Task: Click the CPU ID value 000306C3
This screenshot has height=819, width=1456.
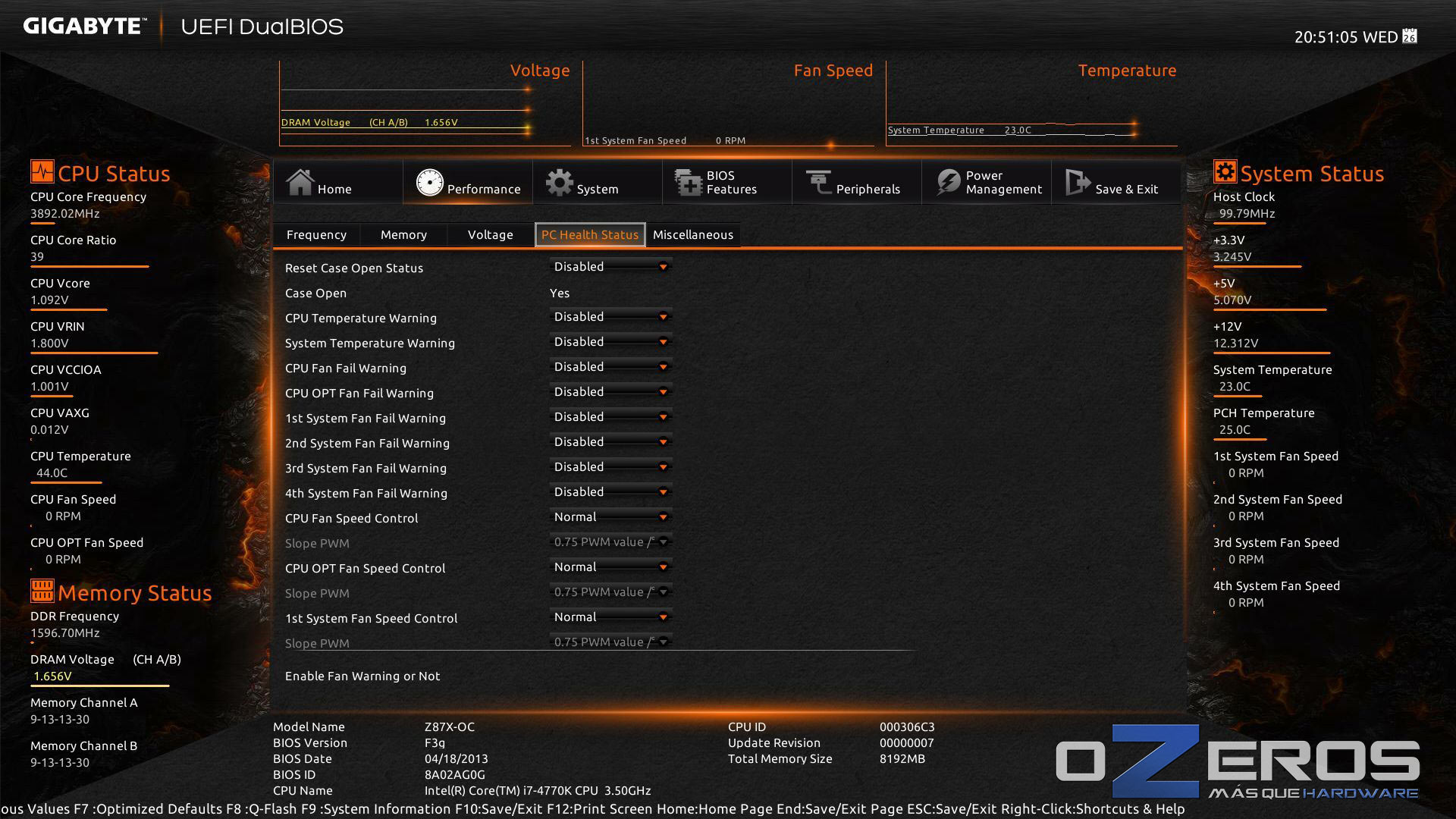Action: tap(907, 727)
